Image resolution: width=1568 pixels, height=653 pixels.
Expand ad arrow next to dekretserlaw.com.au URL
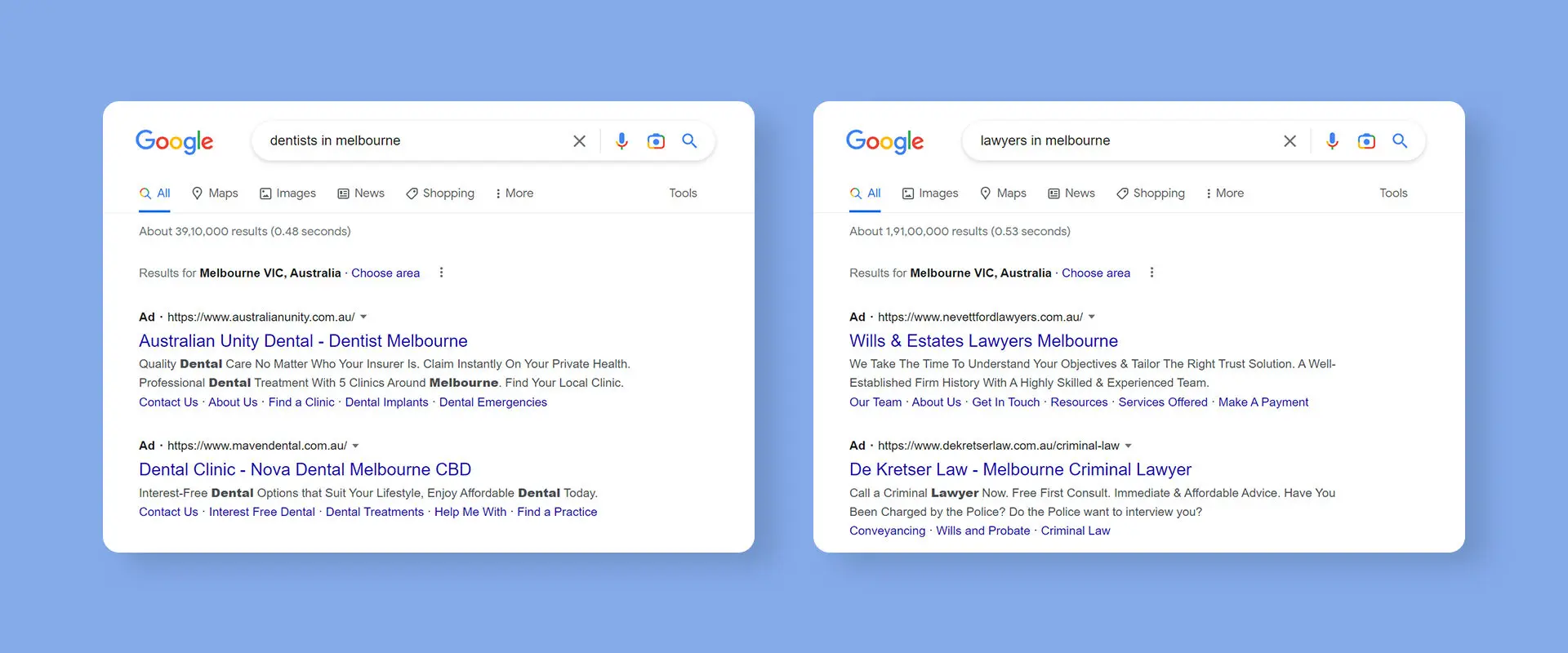coord(1128,446)
